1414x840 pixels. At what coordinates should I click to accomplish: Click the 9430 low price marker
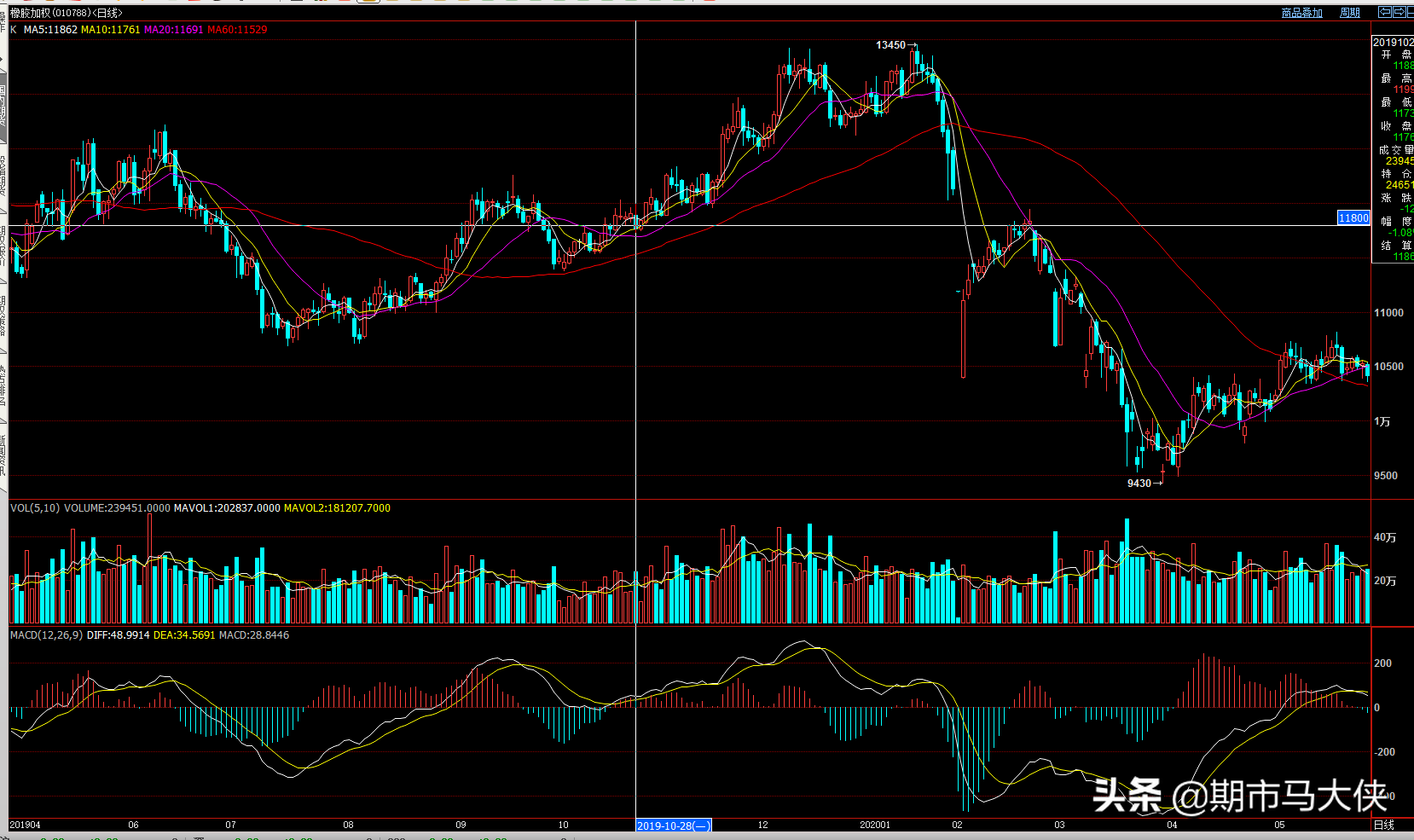(x=1139, y=483)
